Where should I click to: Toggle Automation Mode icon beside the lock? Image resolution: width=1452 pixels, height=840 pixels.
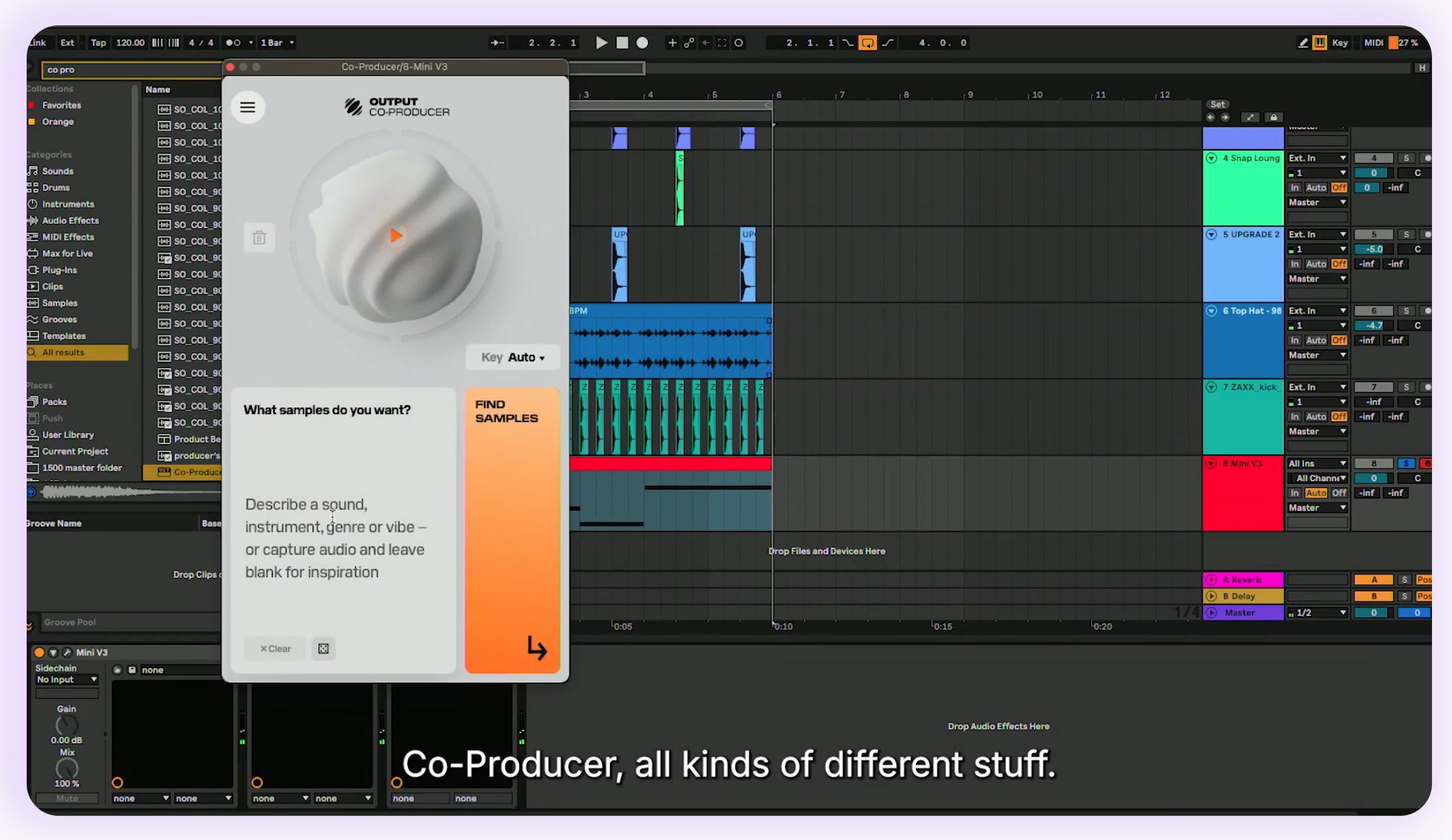tap(1250, 117)
